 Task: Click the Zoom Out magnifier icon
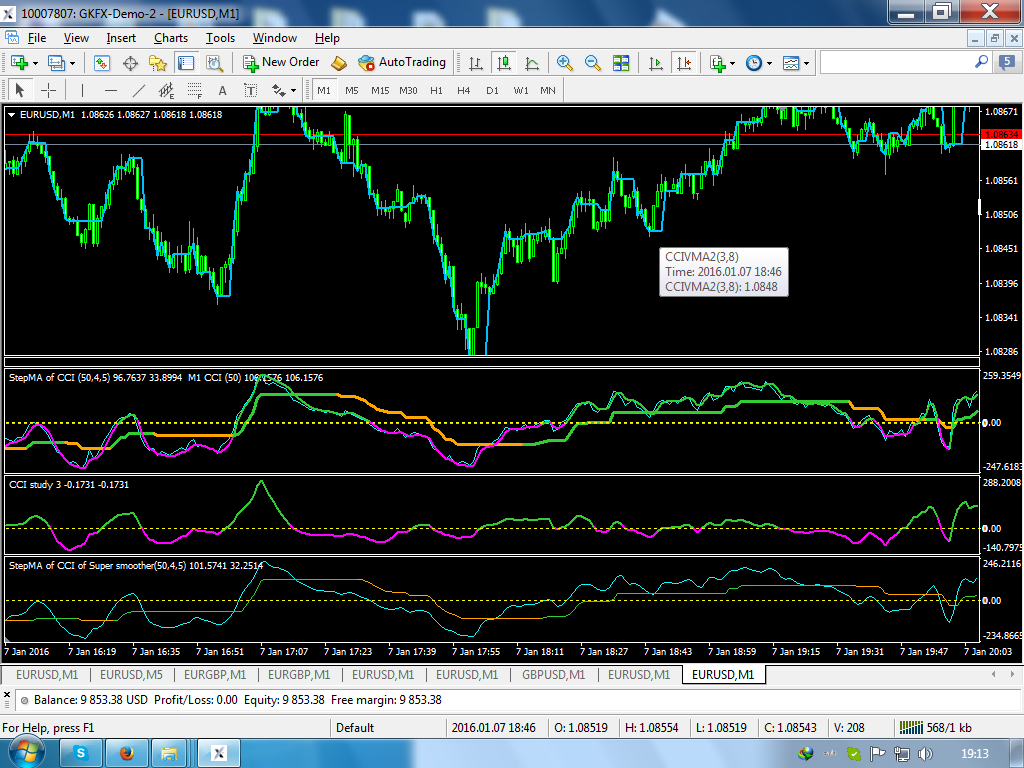(x=593, y=63)
